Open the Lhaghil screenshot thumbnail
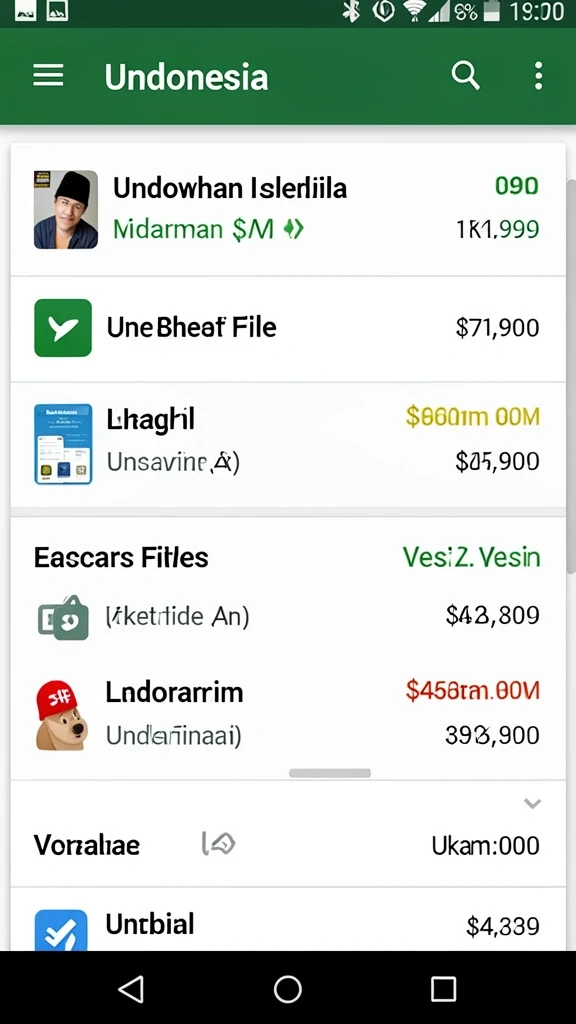Screen dimensions: 576x1024 pyautogui.click(x=63, y=444)
